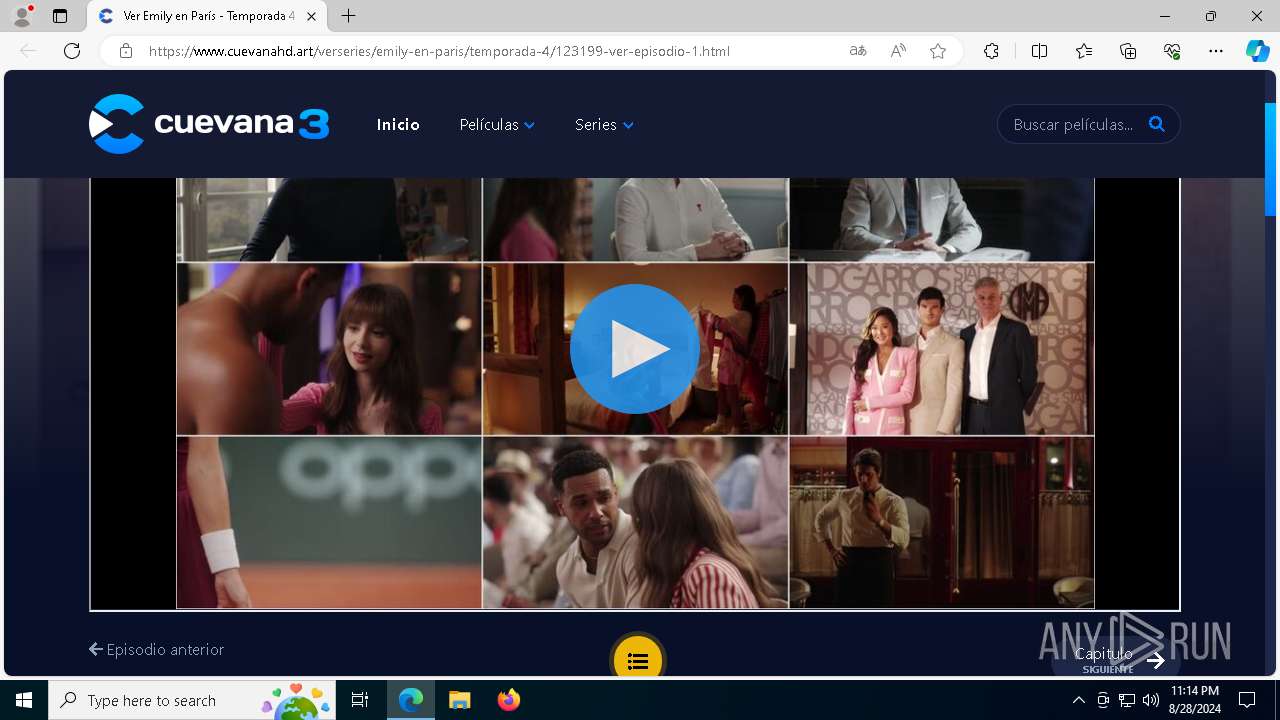The image size is (1280, 720).
Task: Open Edge Settings and more menu
Action: pos(1216,51)
